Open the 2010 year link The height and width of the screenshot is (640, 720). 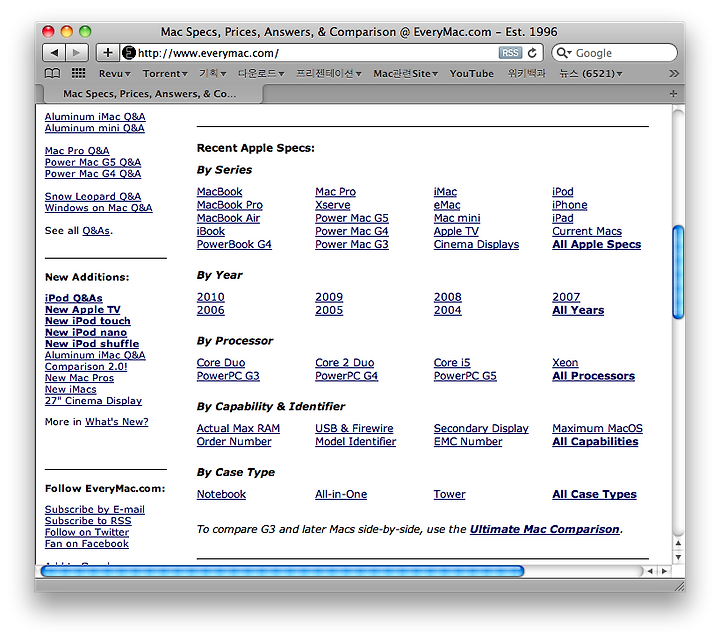point(210,297)
